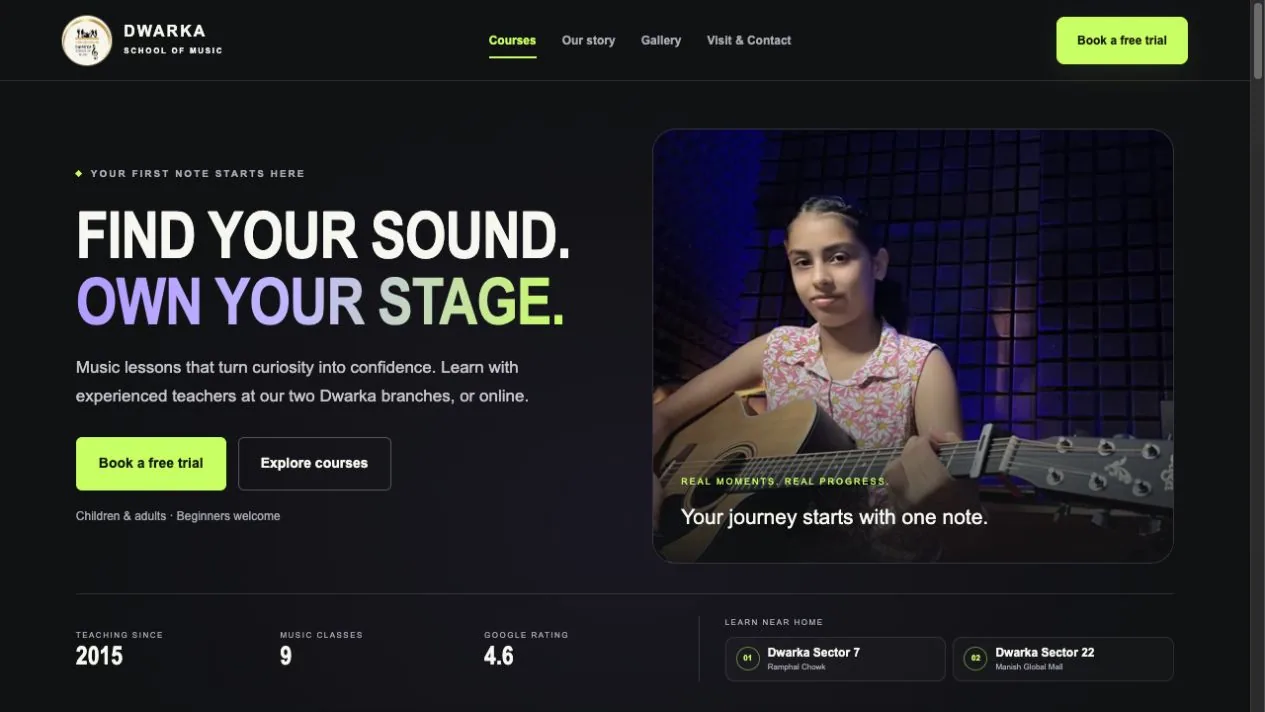
Task: Select Visit & Contact in navigation
Action: click(x=749, y=41)
